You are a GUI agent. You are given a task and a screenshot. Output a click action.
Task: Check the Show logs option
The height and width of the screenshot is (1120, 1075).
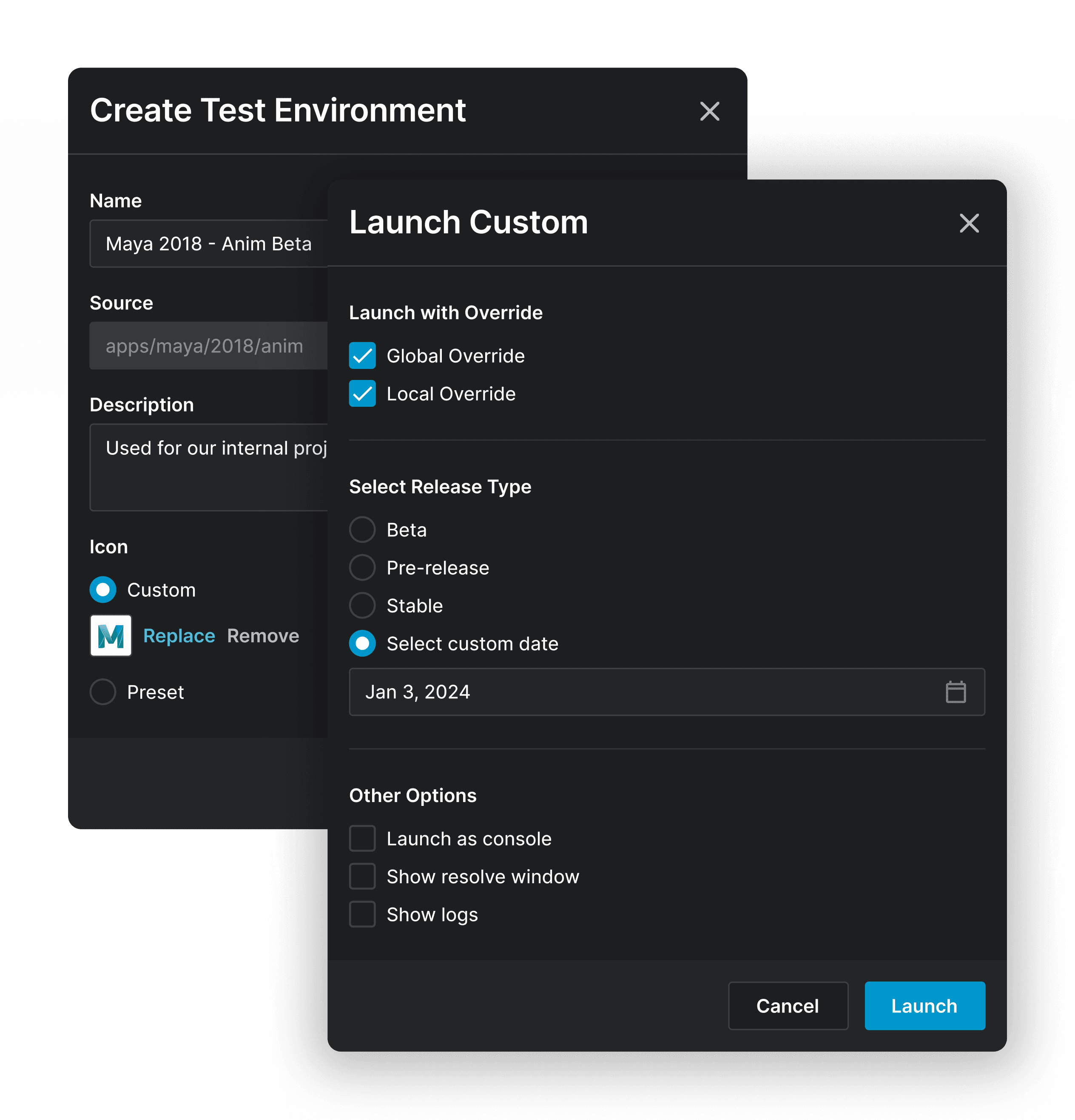pyautogui.click(x=362, y=914)
